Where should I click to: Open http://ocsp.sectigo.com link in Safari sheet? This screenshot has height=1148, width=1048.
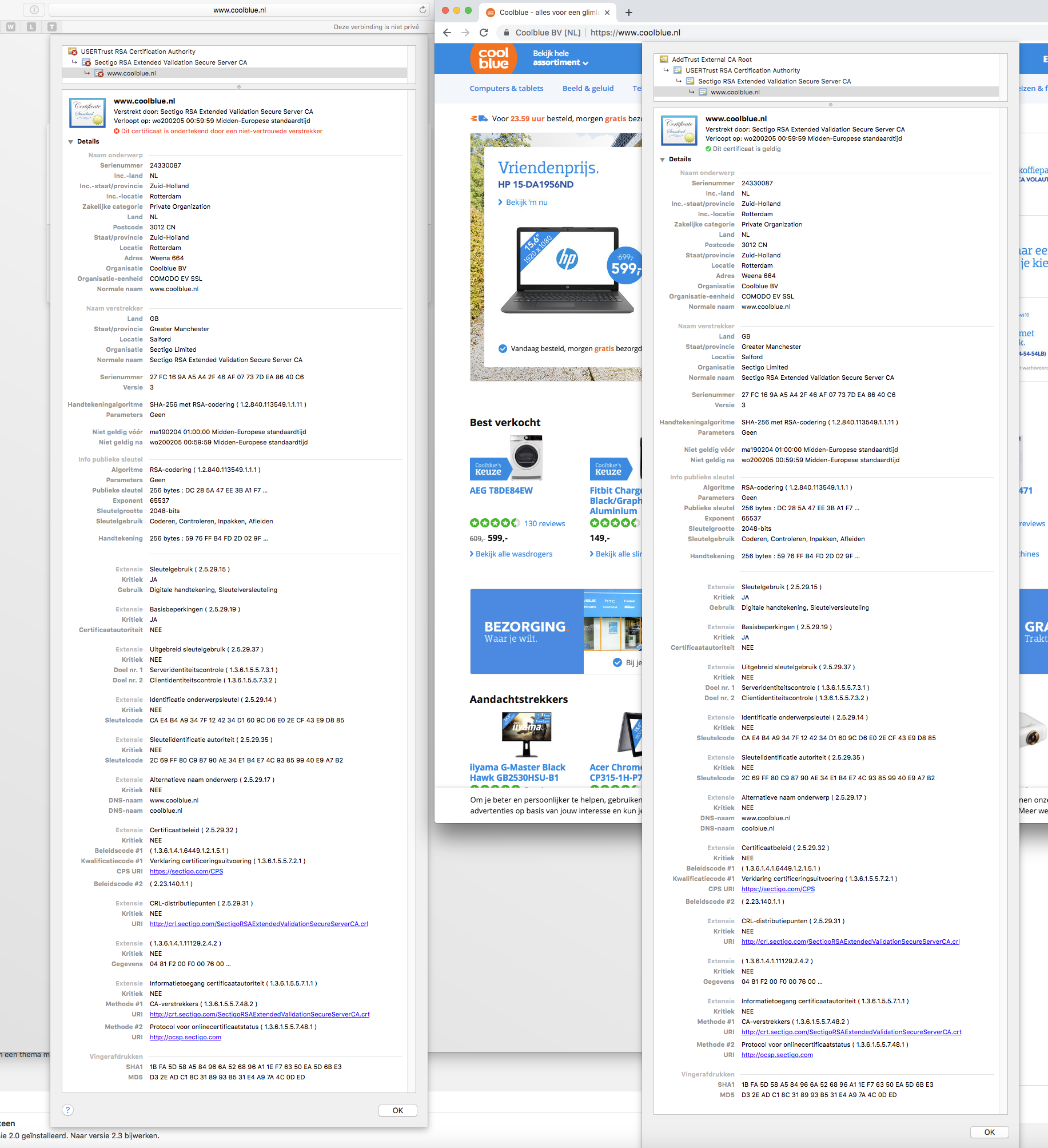pyautogui.click(x=185, y=1037)
